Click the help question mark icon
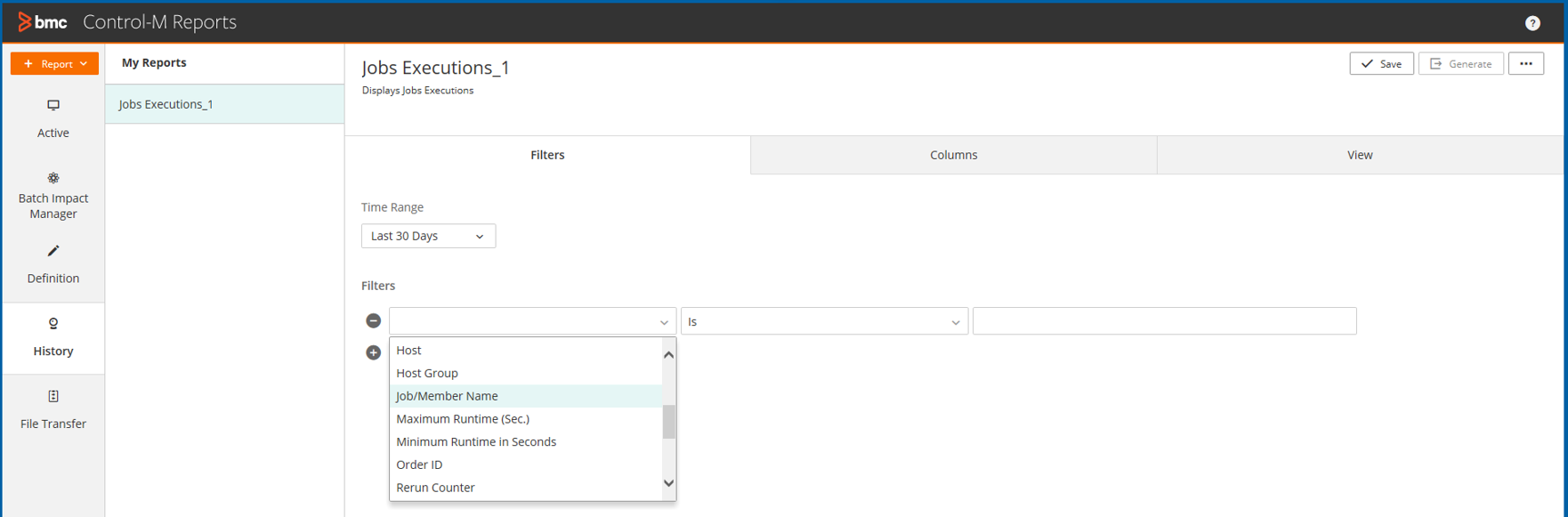Screen dimensions: 1568x517 pos(1532,23)
